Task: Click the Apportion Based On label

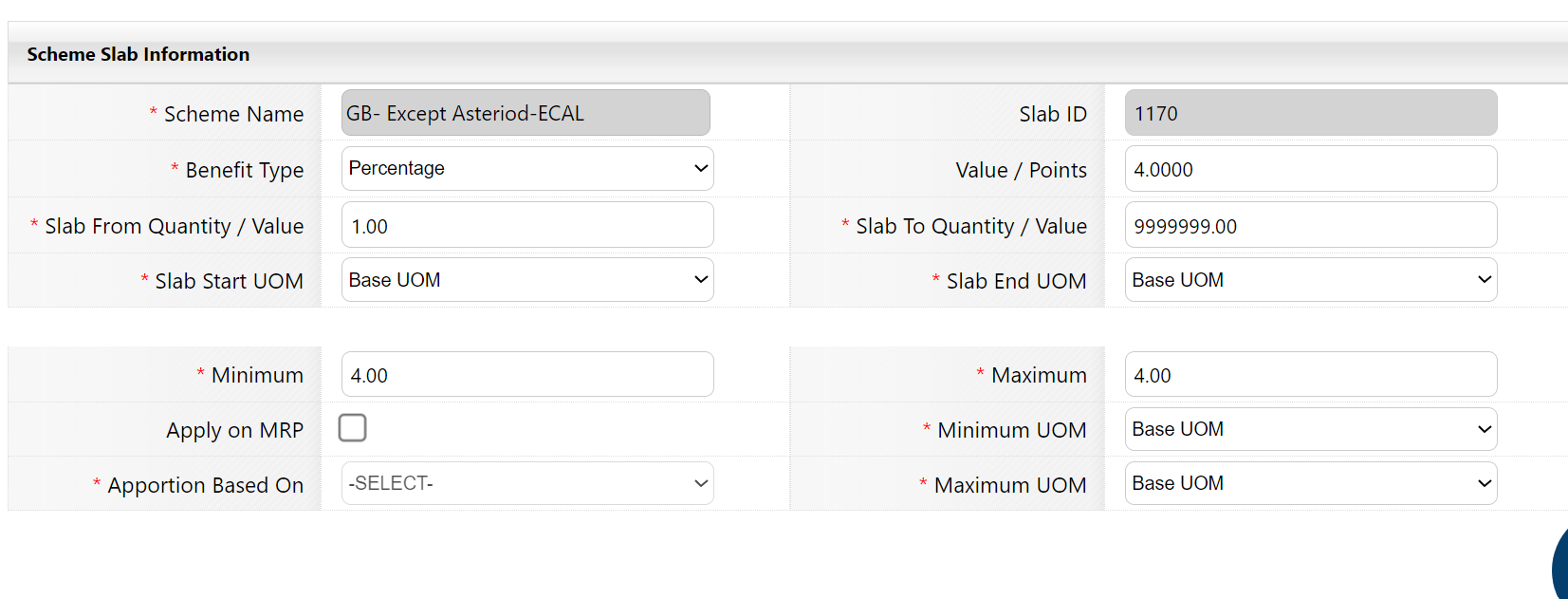Action: [206, 485]
